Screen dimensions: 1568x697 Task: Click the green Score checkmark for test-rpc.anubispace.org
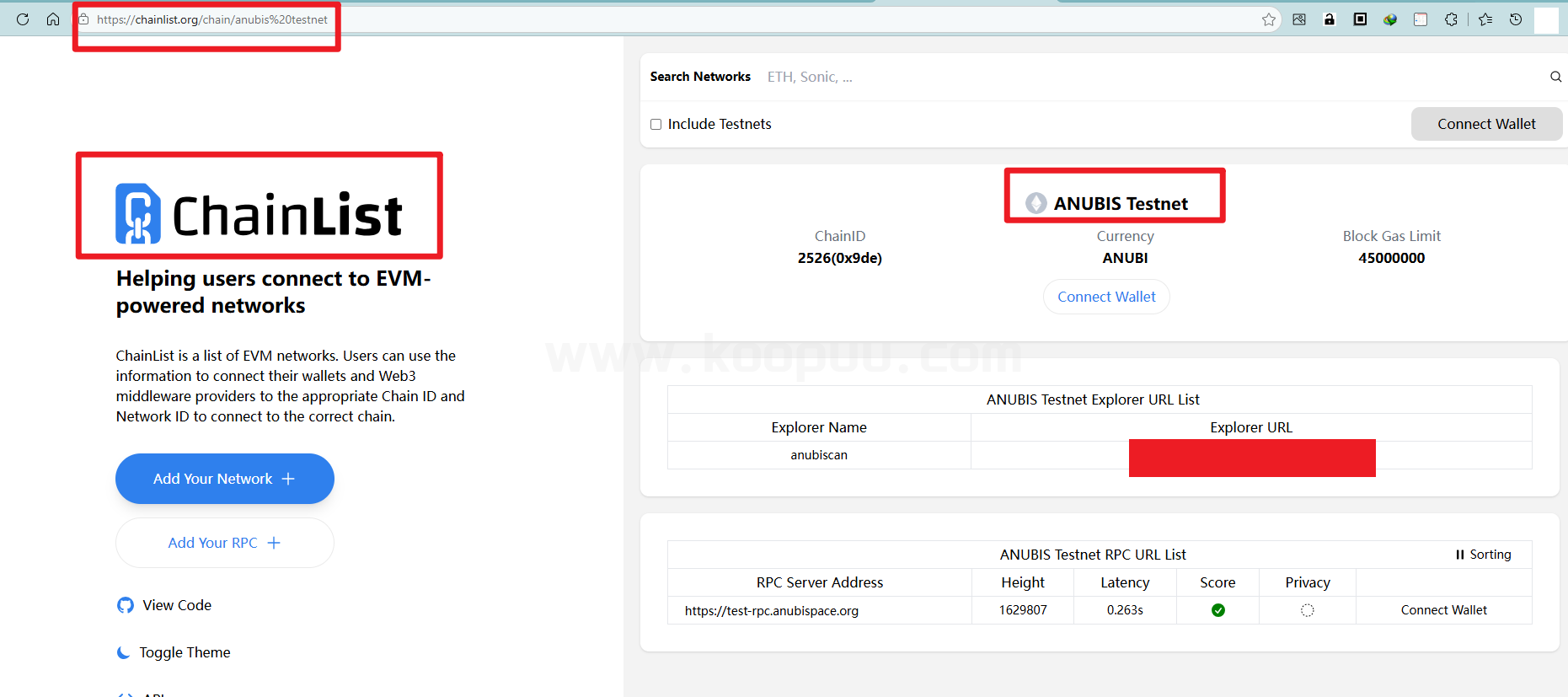click(x=1217, y=610)
